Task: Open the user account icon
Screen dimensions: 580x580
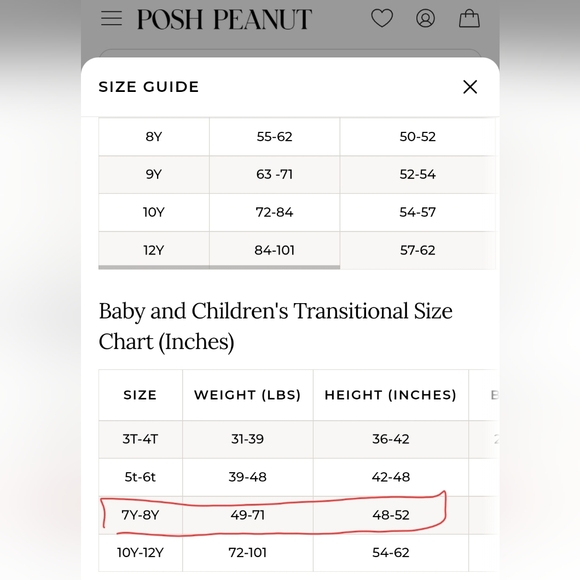Action: 425,18
